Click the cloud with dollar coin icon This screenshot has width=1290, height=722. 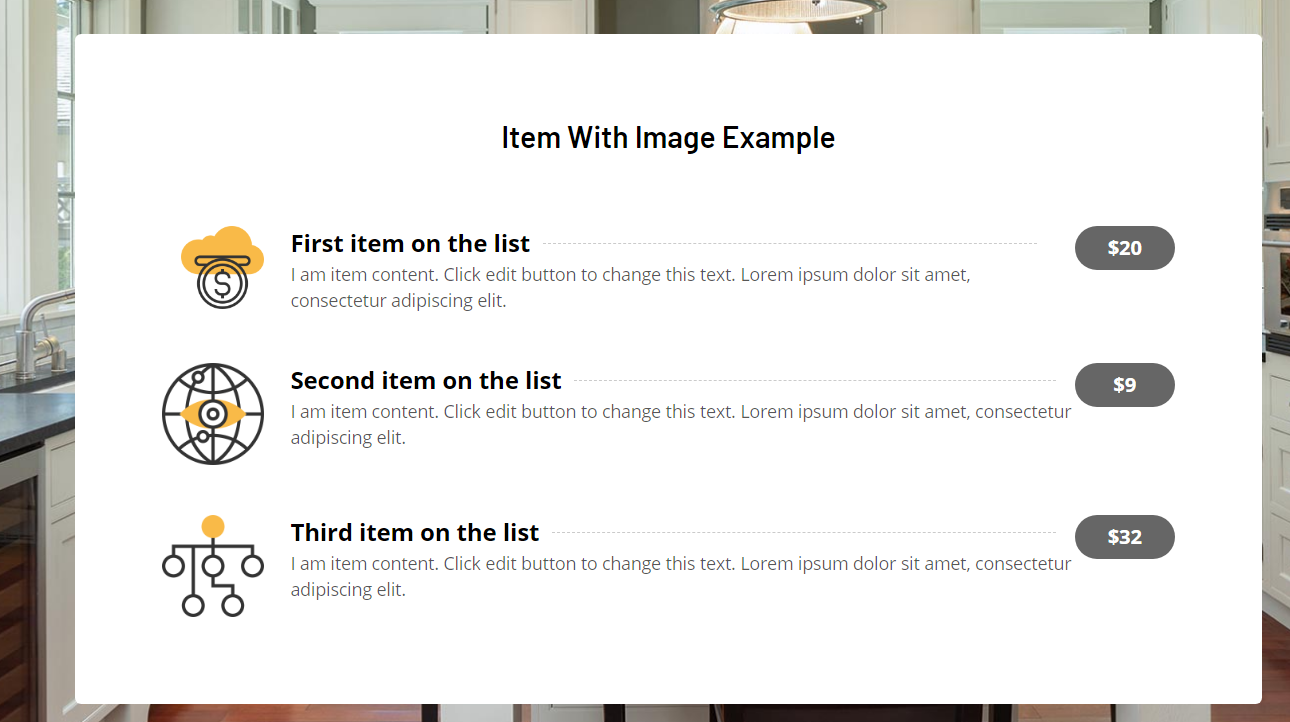click(222, 267)
